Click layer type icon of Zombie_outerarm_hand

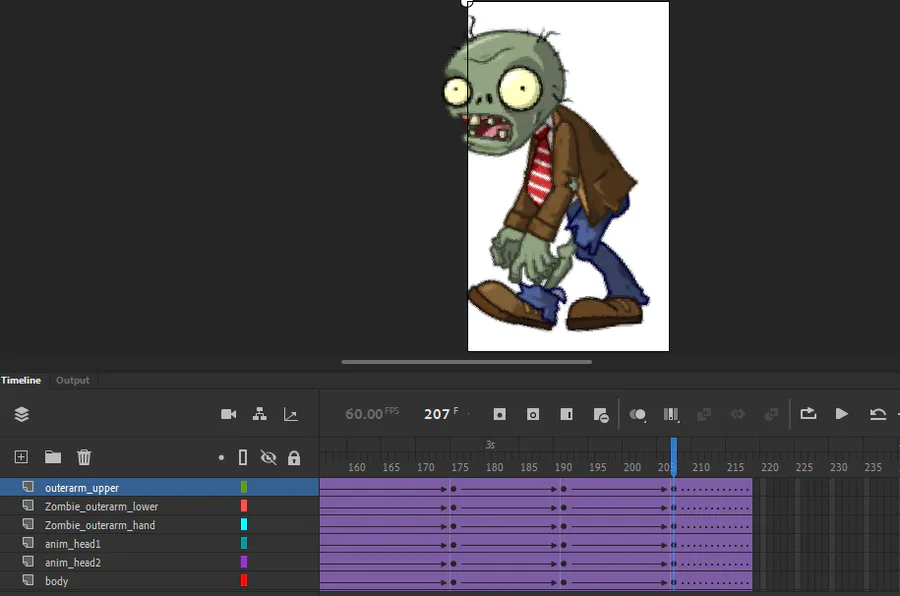point(28,524)
